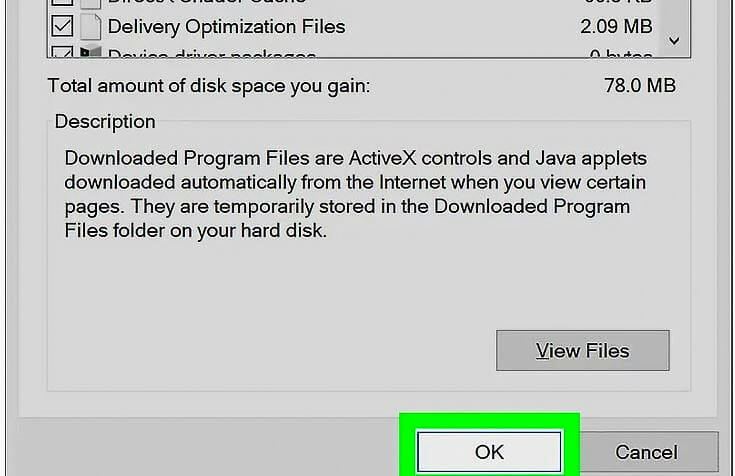735x476 pixels.
Task: Open View Files button
Action: pyautogui.click(x=583, y=350)
